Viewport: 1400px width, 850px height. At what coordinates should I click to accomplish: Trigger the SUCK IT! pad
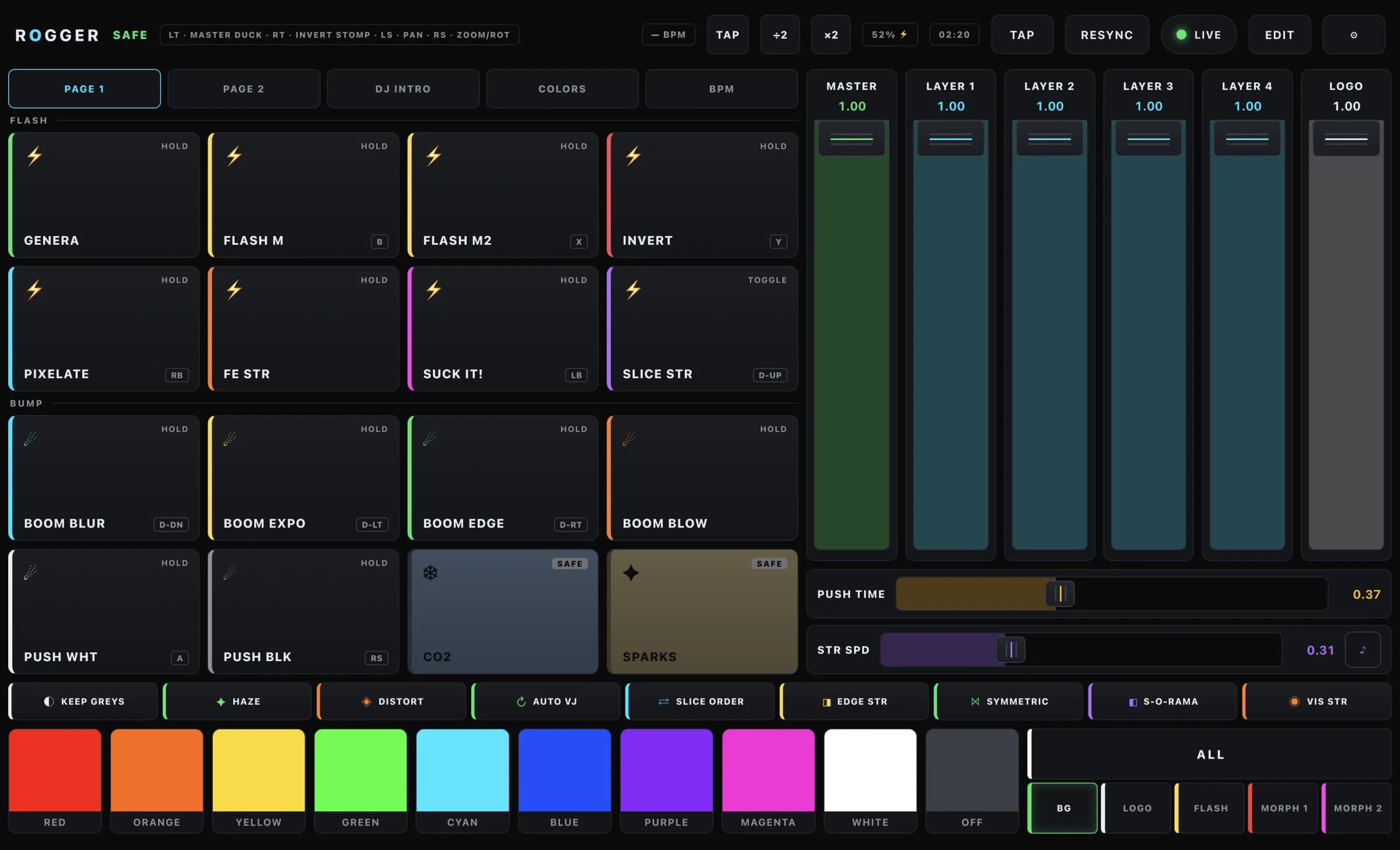(503, 329)
